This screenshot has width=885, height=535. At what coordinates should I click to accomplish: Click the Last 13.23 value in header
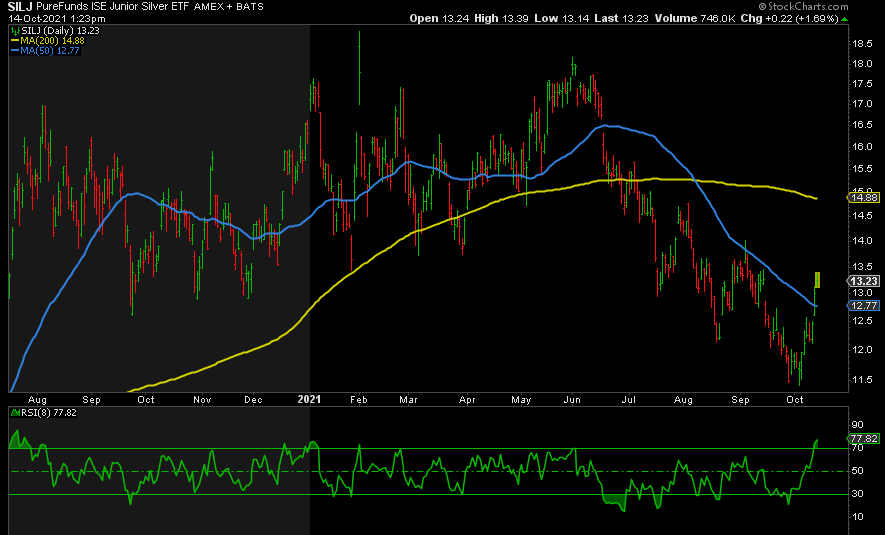[622, 18]
